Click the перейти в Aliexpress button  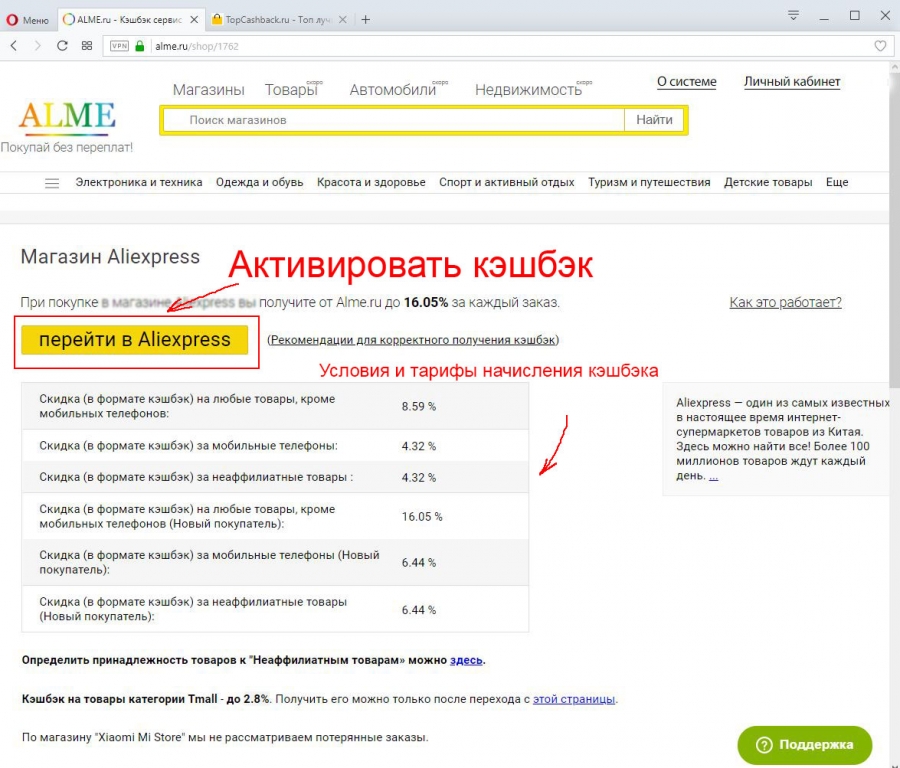[135, 340]
